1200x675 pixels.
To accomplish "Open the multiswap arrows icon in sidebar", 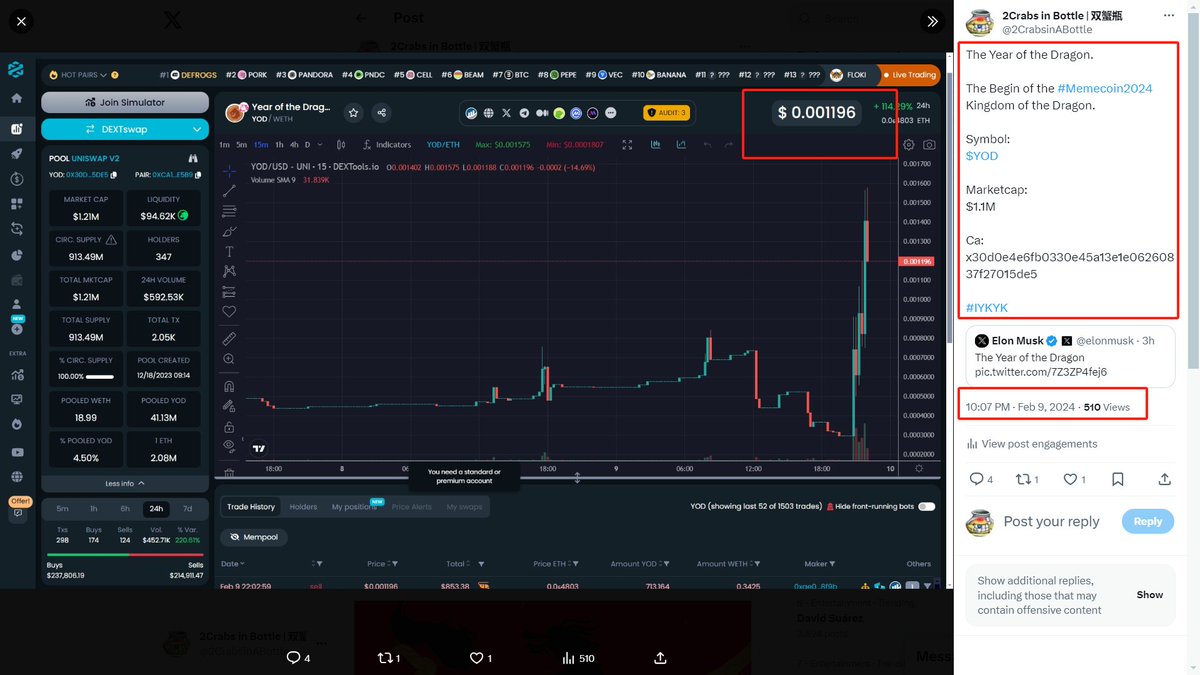I will click(x=16, y=229).
